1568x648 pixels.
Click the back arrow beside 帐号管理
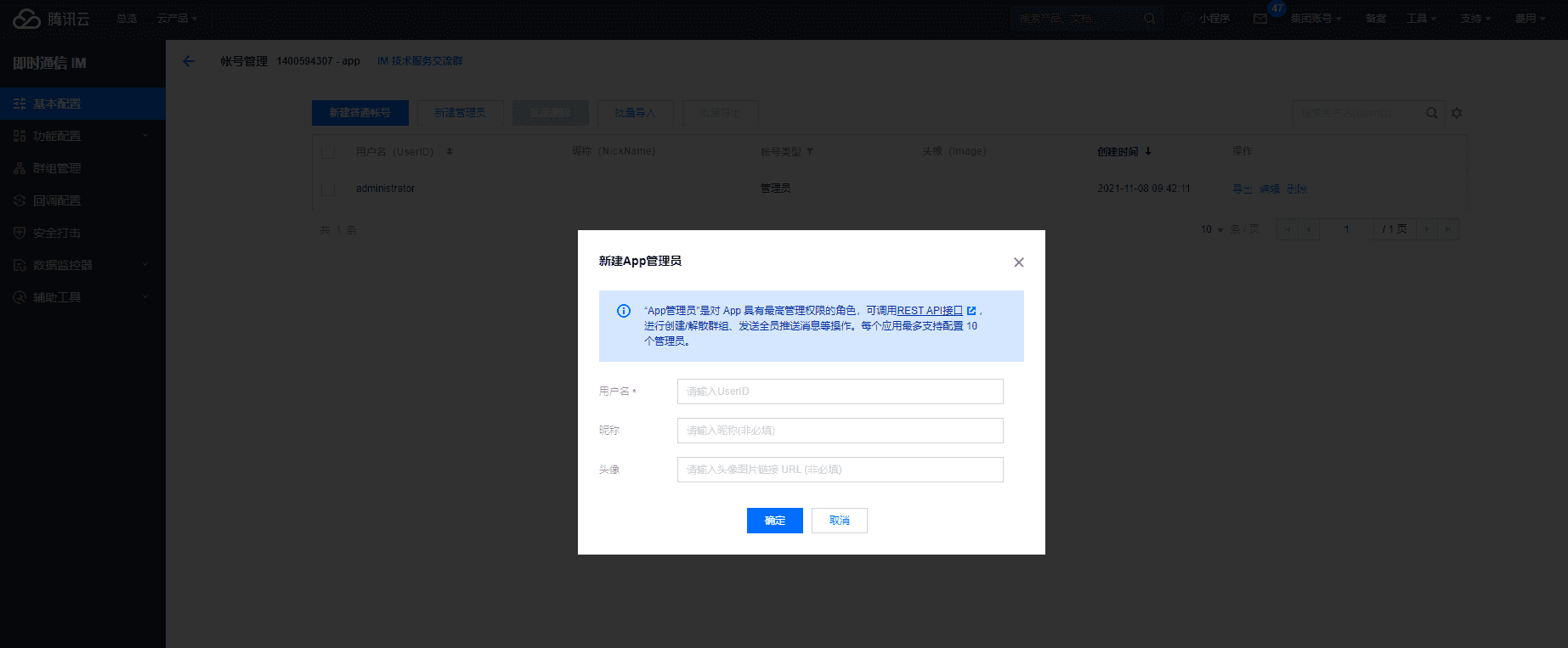tap(189, 61)
